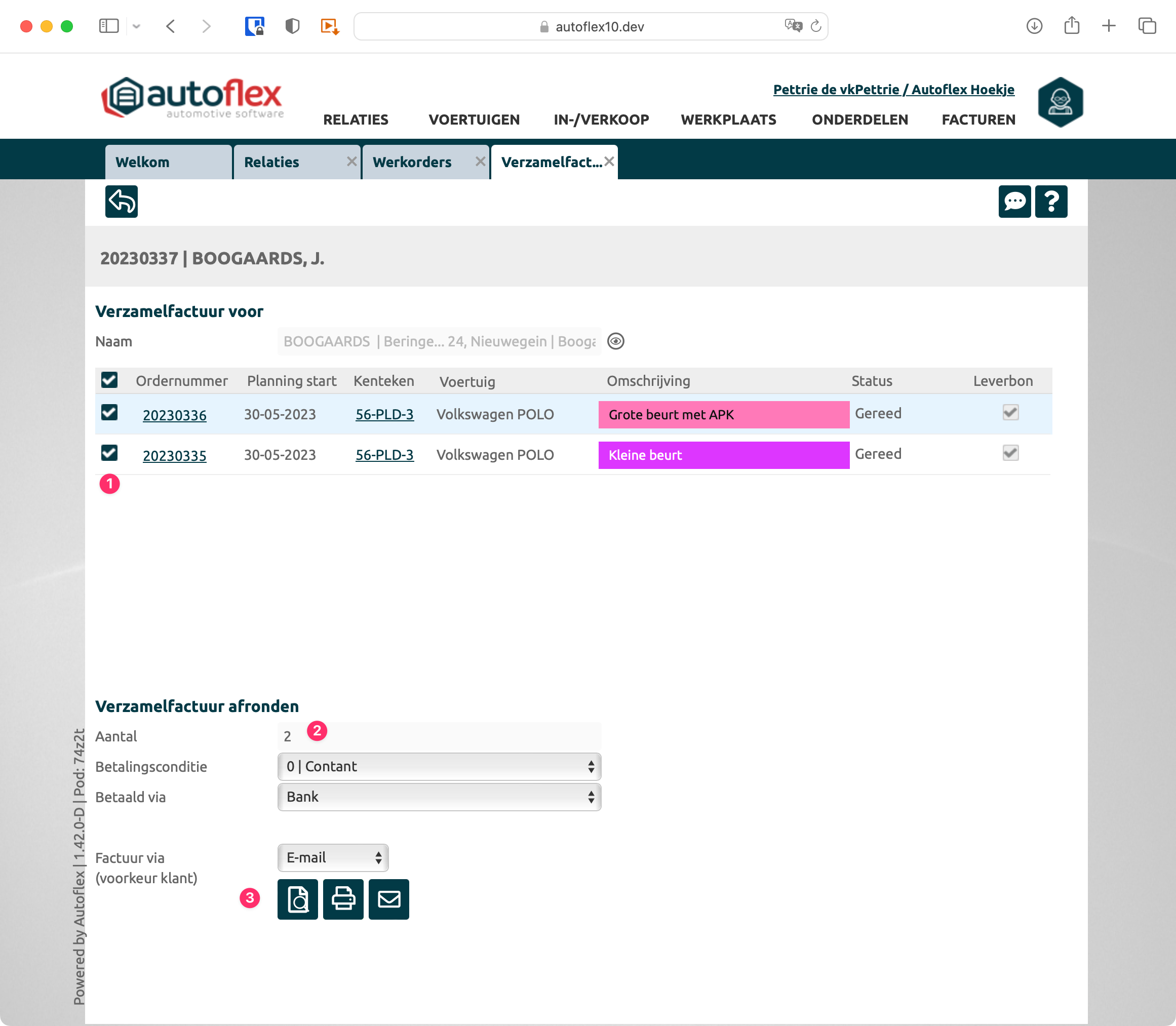This screenshot has height=1026, width=1176.
Task: Click Safari share icon
Action: pos(1071,26)
